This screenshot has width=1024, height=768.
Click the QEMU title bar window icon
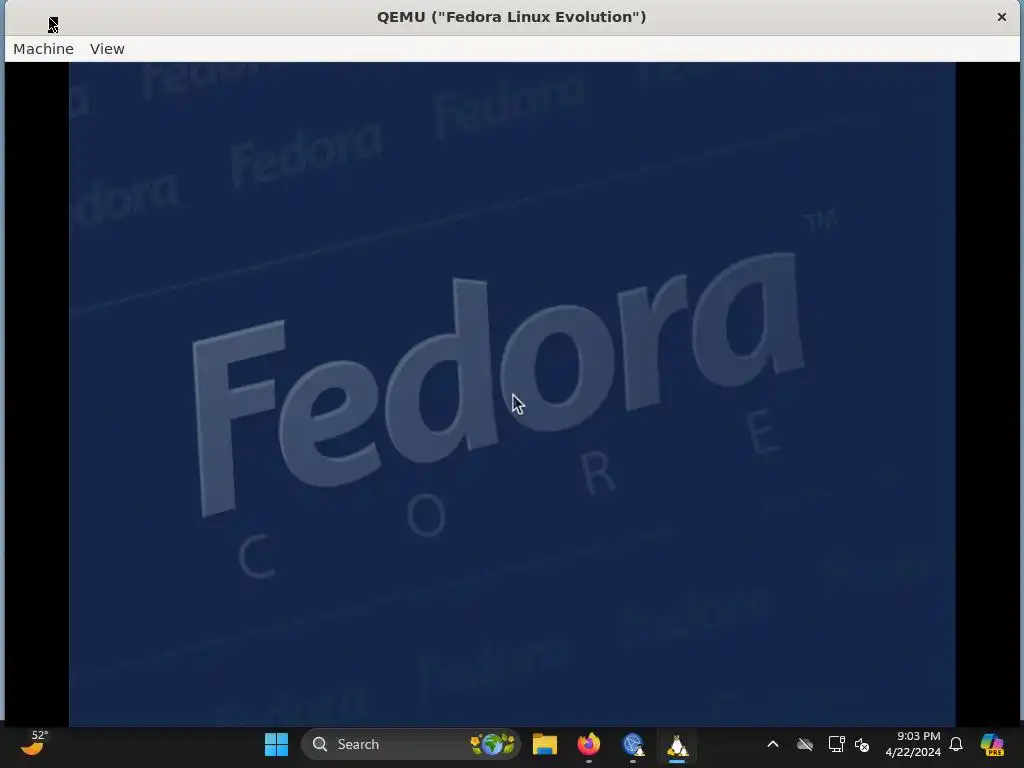(53, 25)
